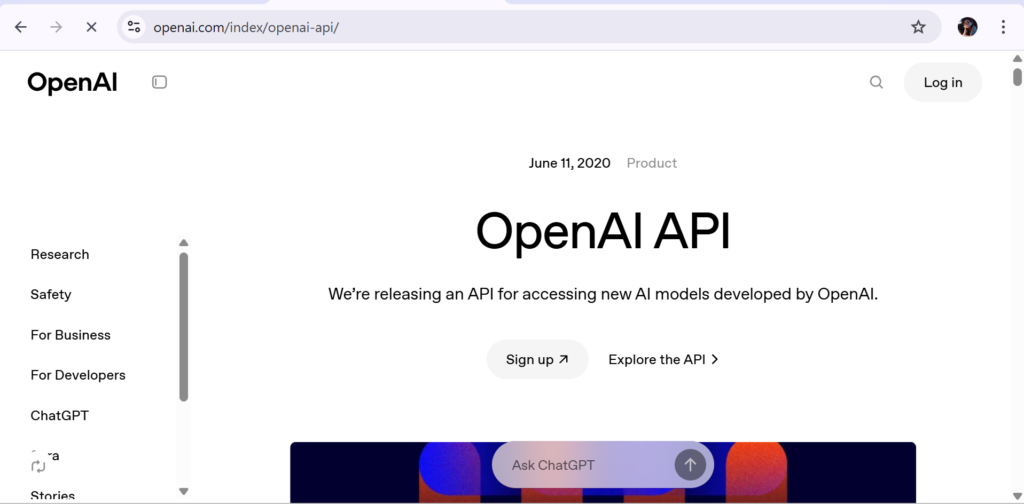The width and height of the screenshot is (1024, 504).
Task: Click the sidebar scrollbar down arrow
Action: (x=184, y=491)
